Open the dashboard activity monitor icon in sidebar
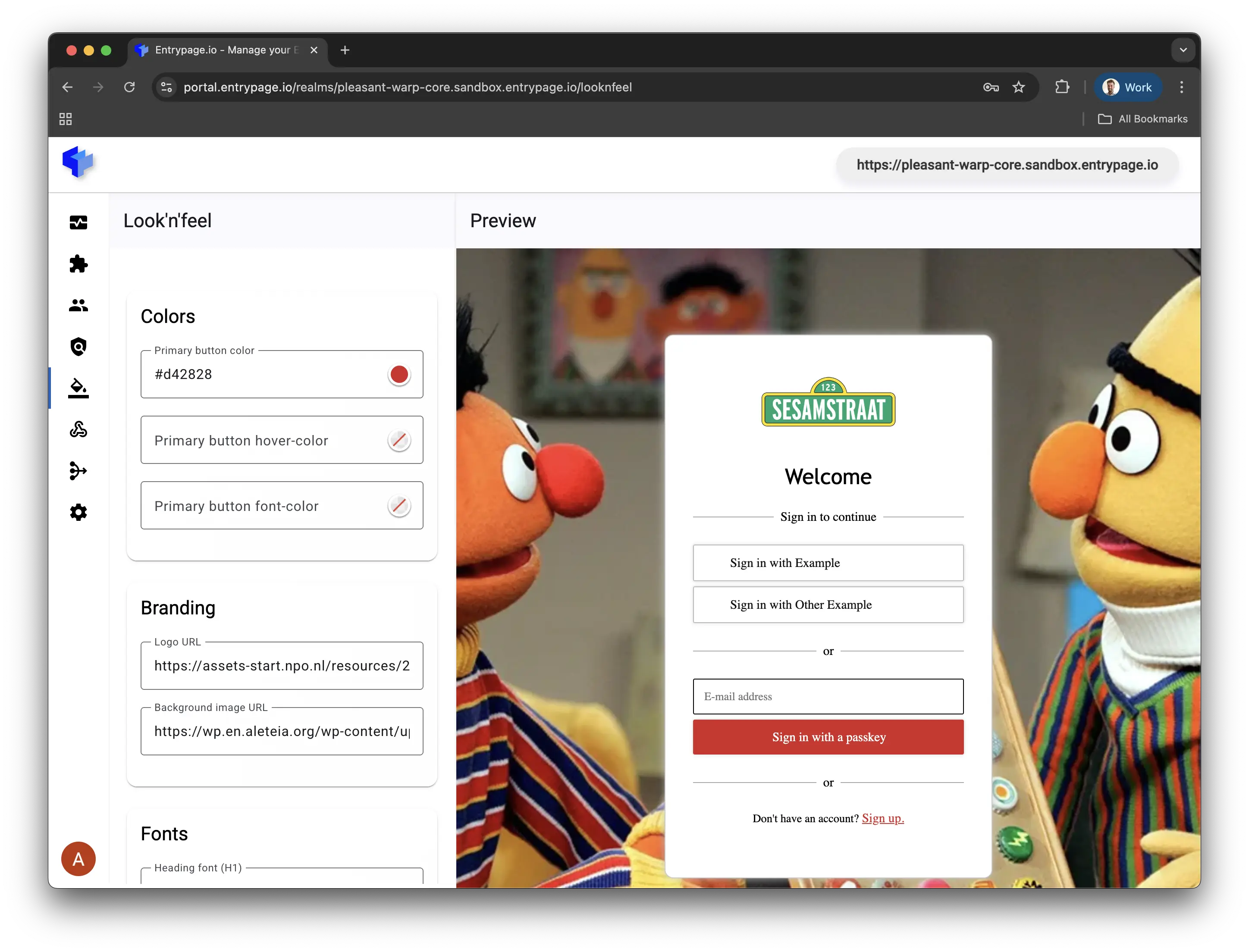Image resolution: width=1249 pixels, height=952 pixels. pyautogui.click(x=78, y=223)
